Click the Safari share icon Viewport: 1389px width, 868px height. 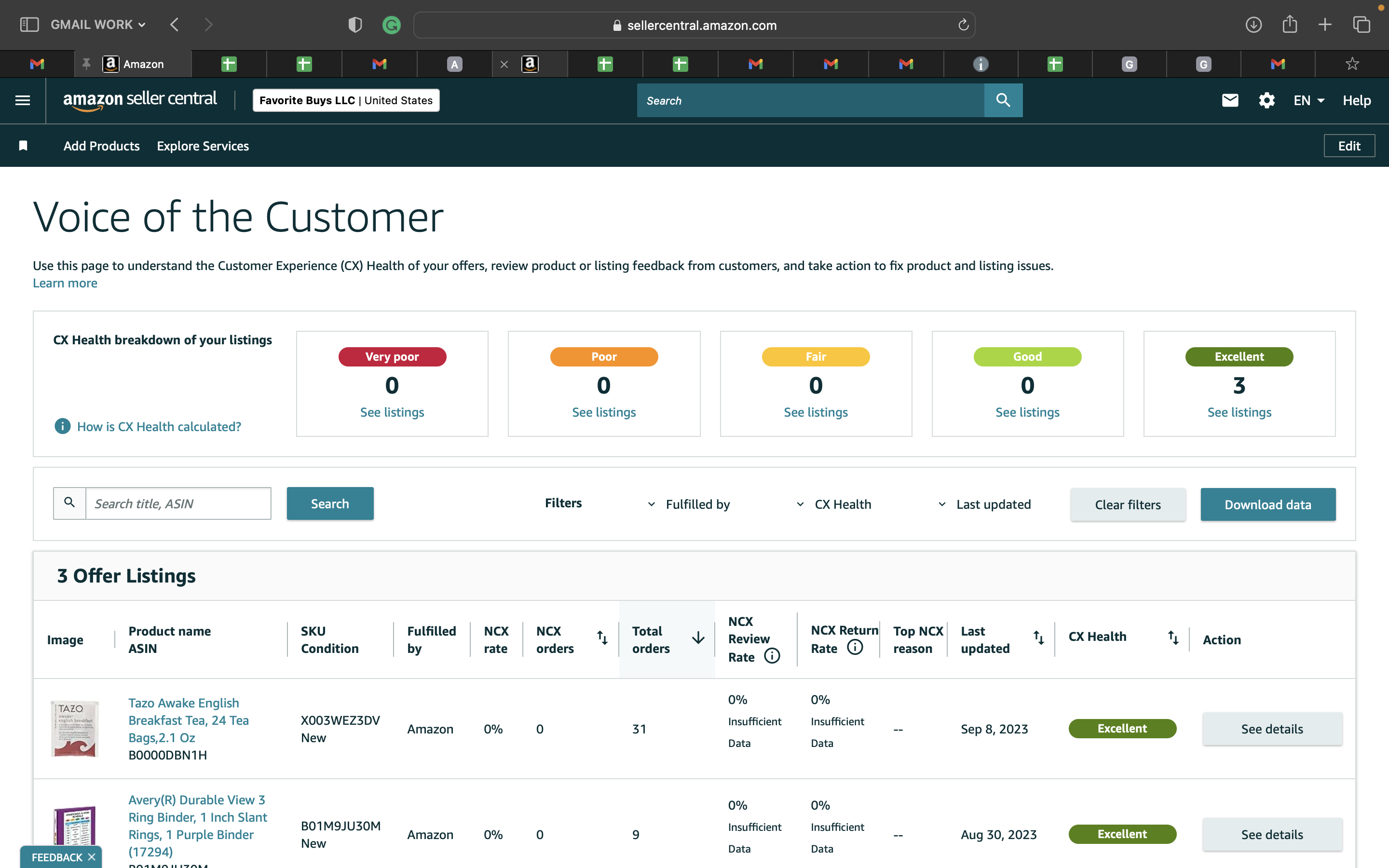1290,24
